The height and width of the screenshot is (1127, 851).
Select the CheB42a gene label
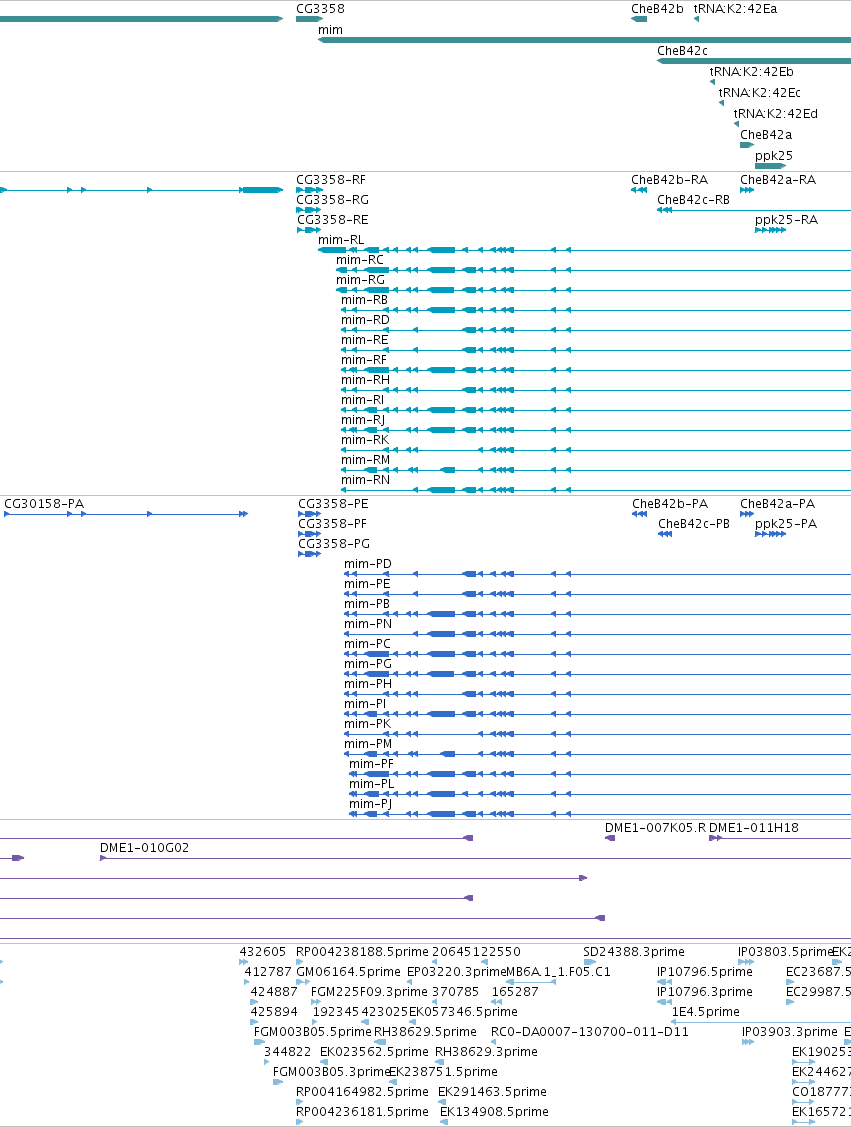(x=765, y=134)
